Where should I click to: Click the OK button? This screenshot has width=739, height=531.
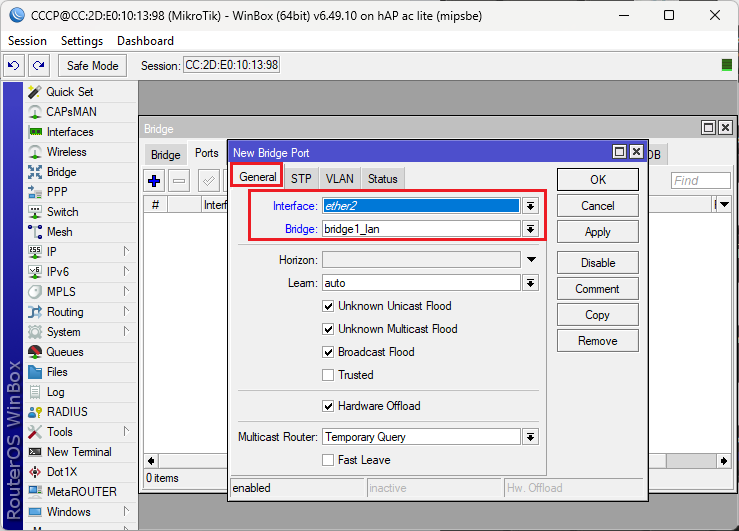(598, 180)
